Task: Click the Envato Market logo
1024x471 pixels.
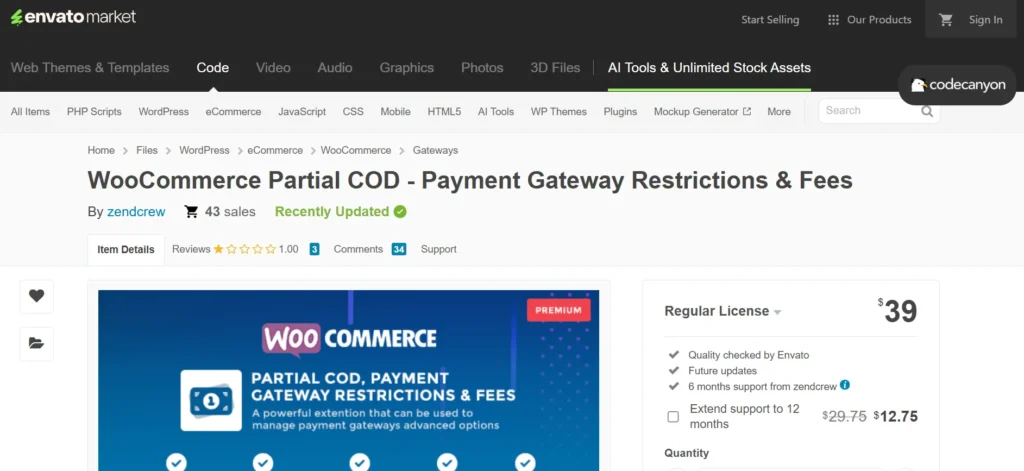Action: (x=73, y=18)
